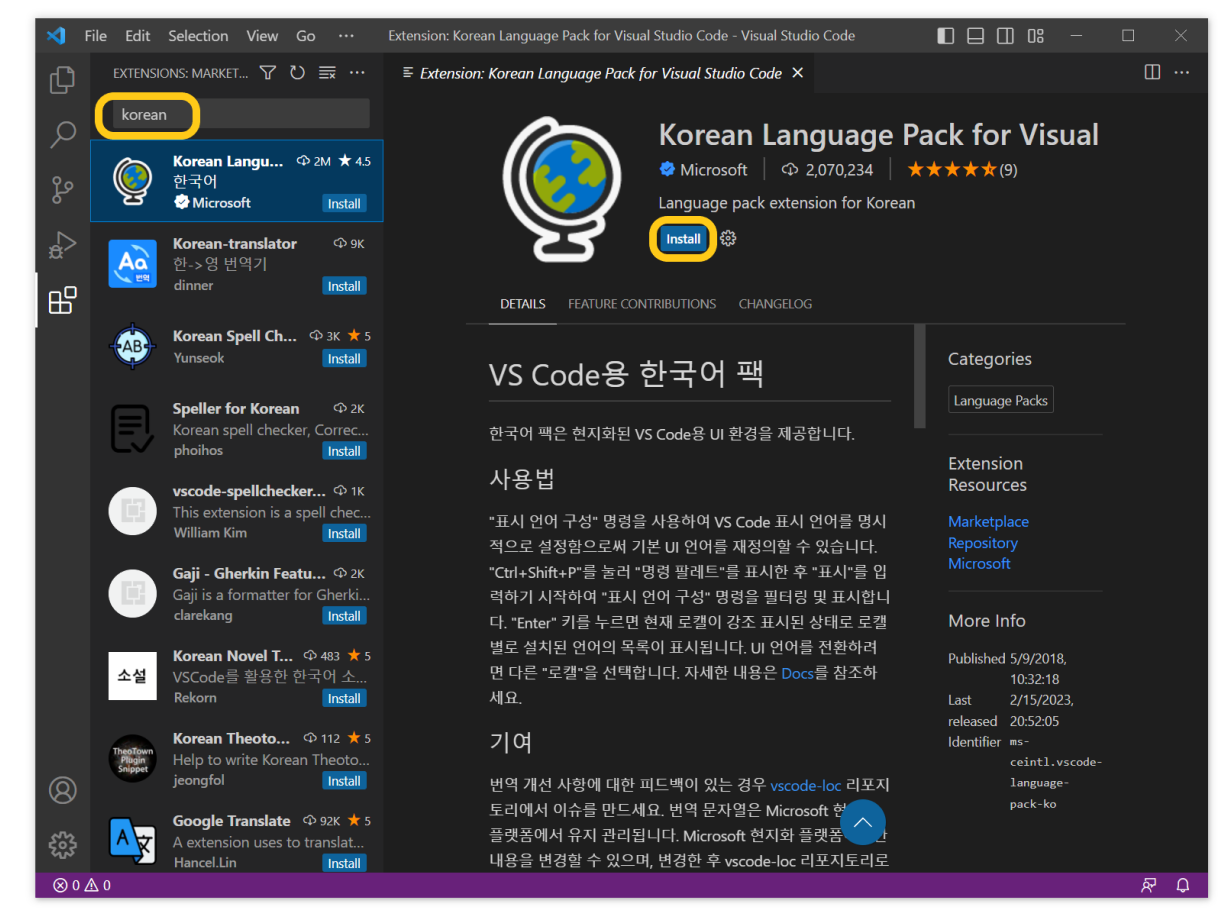Screen dimensions: 1232x919
Task: Open the Explorer view in activity bar
Action: click(62, 79)
